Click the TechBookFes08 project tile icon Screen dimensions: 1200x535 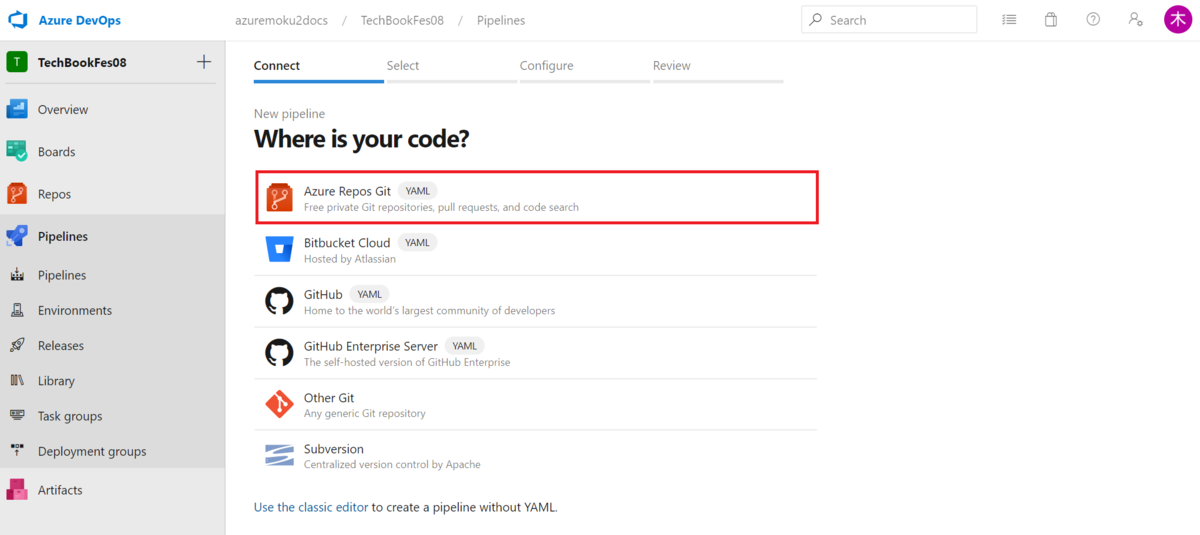tap(17, 62)
